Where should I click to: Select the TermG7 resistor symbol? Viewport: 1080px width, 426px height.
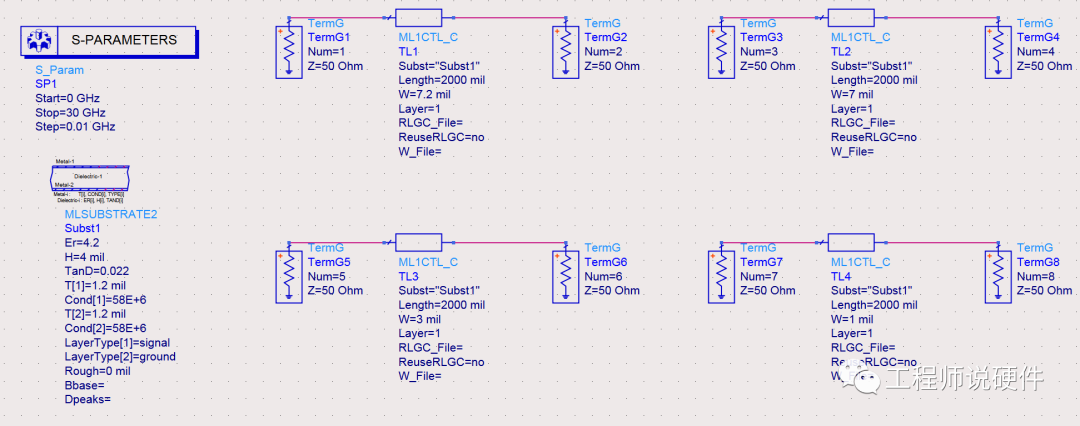tap(723, 276)
